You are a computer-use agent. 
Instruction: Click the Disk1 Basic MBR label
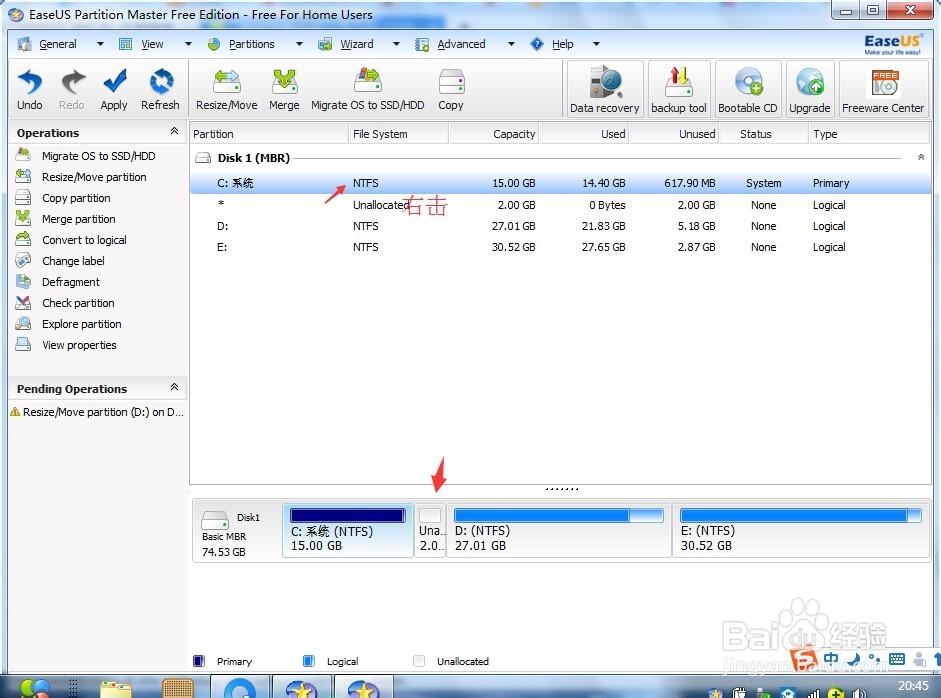pyautogui.click(x=231, y=534)
